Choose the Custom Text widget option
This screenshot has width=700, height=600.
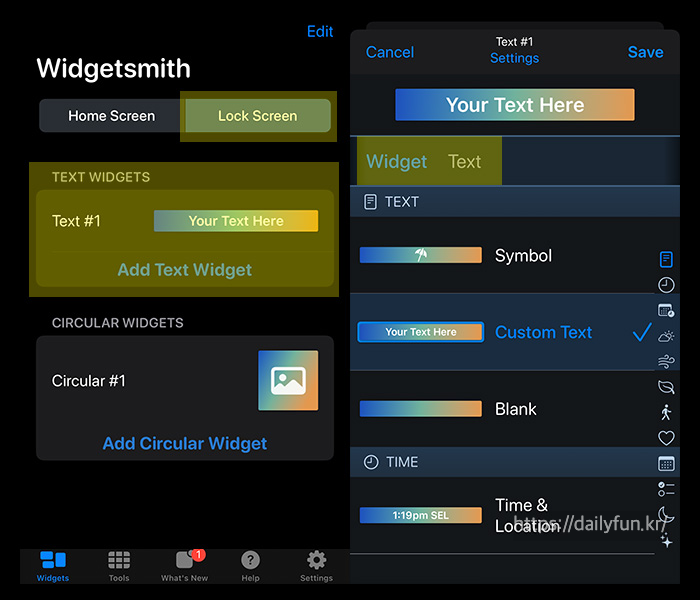[502, 332]
